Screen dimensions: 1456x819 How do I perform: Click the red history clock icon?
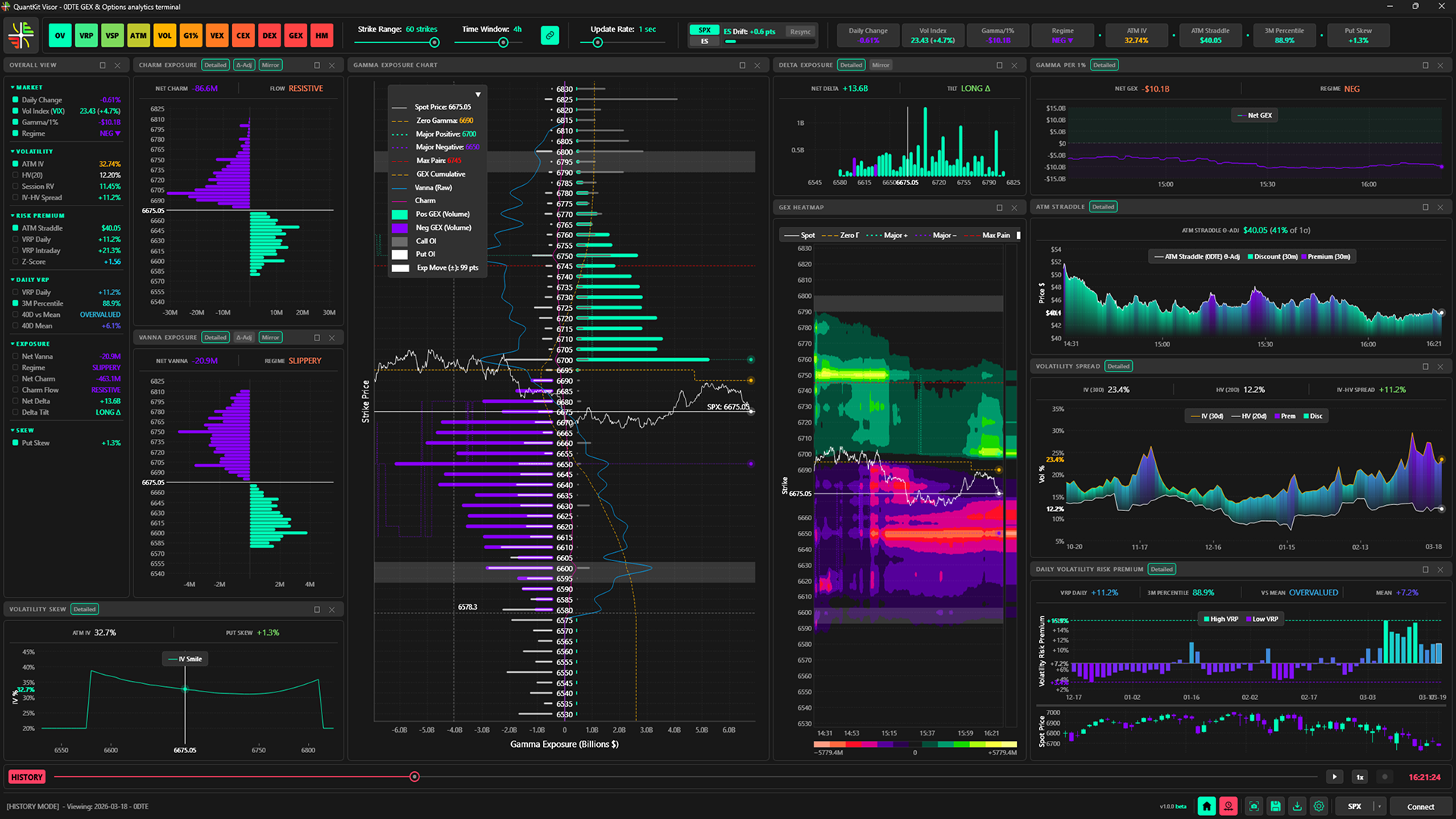pos(1228,806)
